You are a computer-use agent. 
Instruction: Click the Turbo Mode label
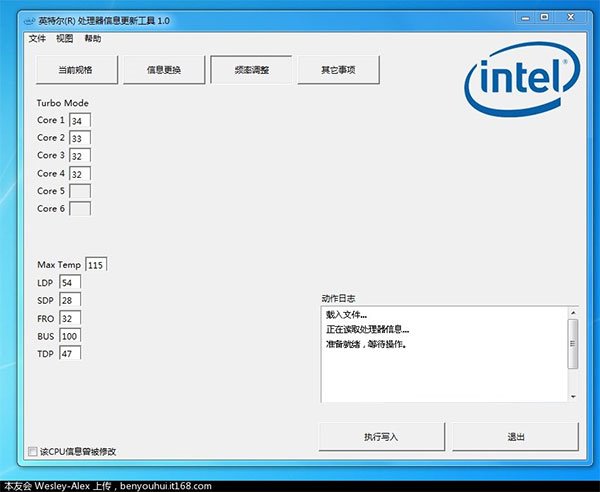click(x=63, y=103)
